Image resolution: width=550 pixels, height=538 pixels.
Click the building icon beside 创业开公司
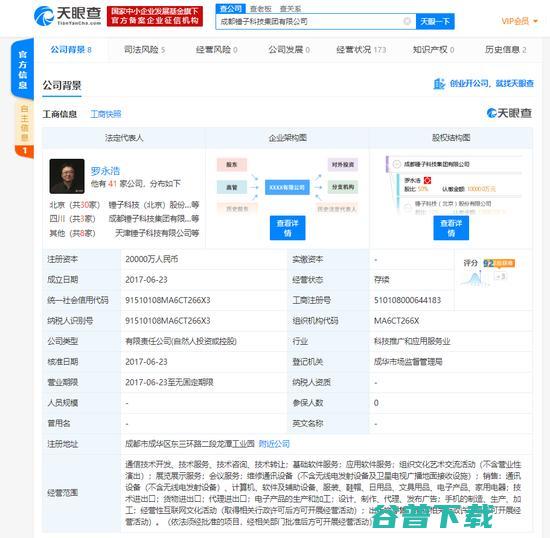pos(439,84)
